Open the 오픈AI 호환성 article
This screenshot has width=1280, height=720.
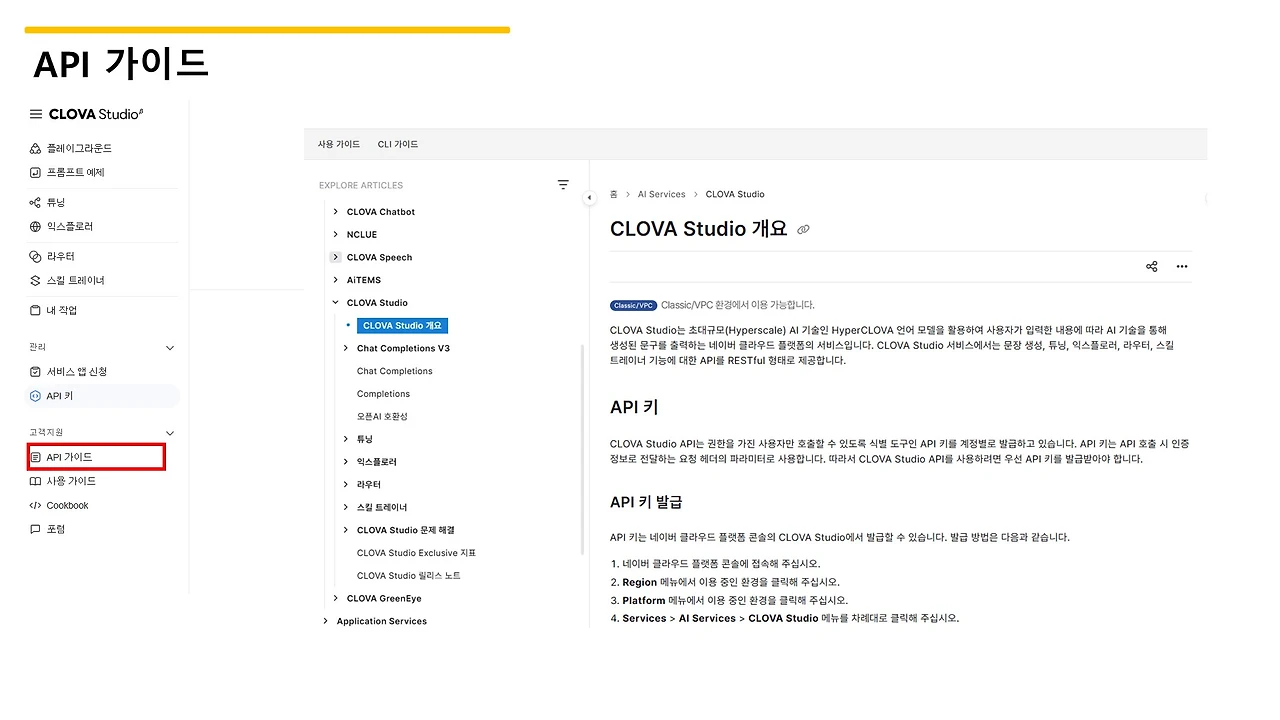pyautogui.click(x=383, y=416)
